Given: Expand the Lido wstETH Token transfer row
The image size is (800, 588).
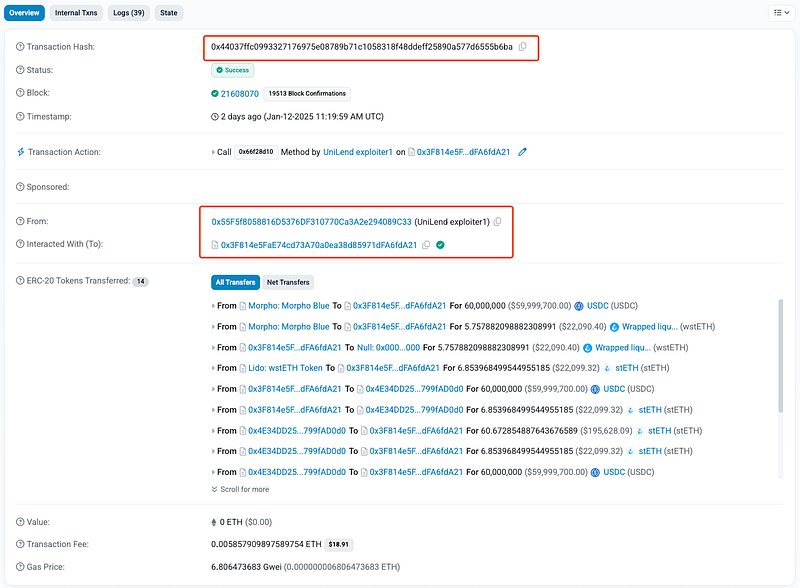Looking at the screenshot, I should coord(213,368).
